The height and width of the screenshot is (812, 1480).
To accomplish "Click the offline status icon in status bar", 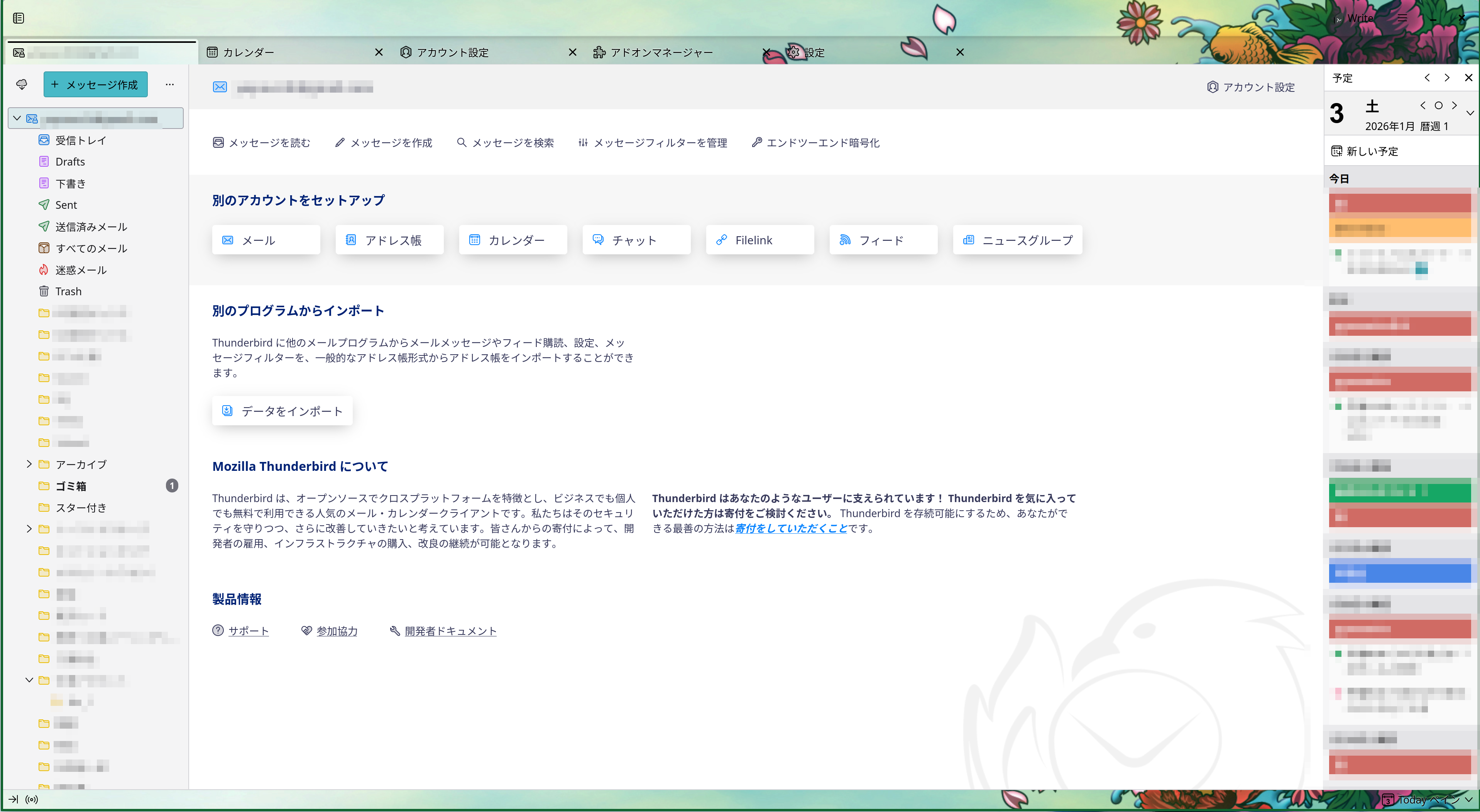I will point(32,799).
